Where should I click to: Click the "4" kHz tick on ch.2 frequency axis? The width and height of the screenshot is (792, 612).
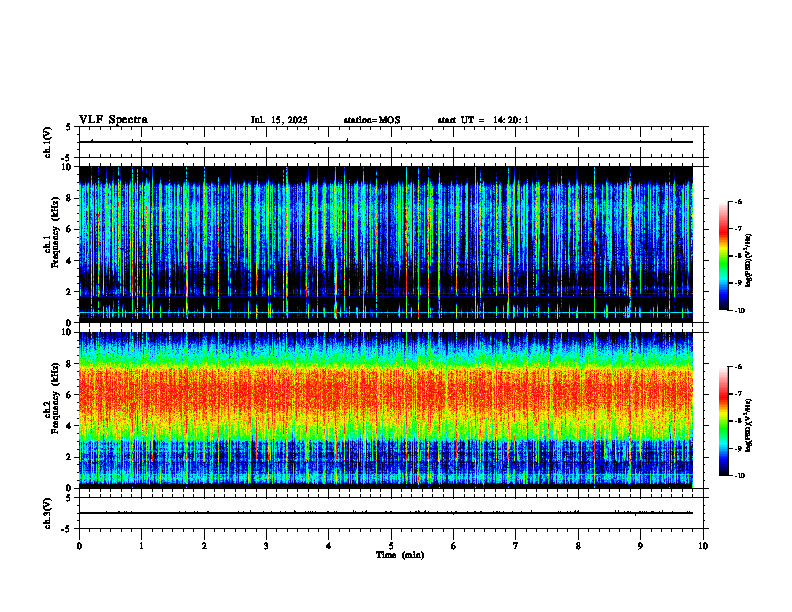(x=70, y=426)
